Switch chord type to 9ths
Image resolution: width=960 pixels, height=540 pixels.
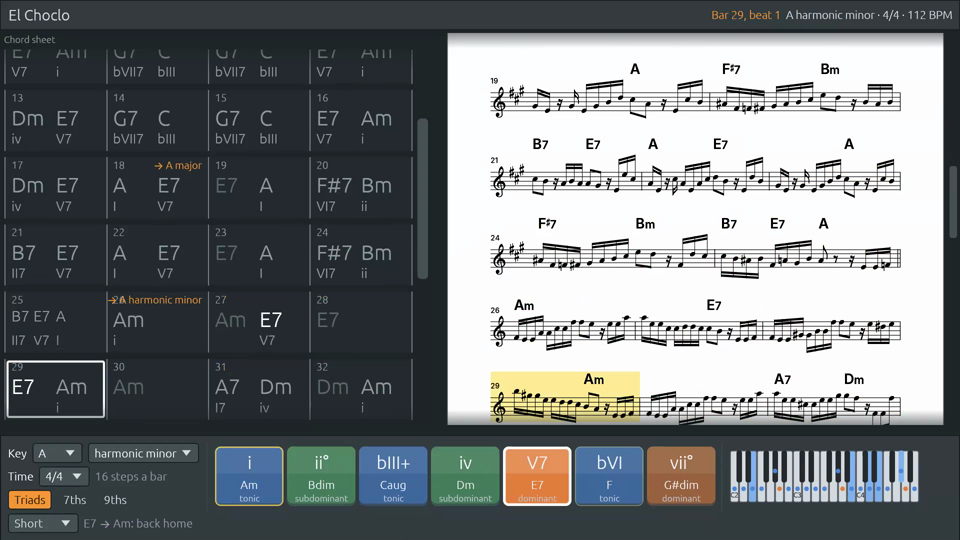115,500
